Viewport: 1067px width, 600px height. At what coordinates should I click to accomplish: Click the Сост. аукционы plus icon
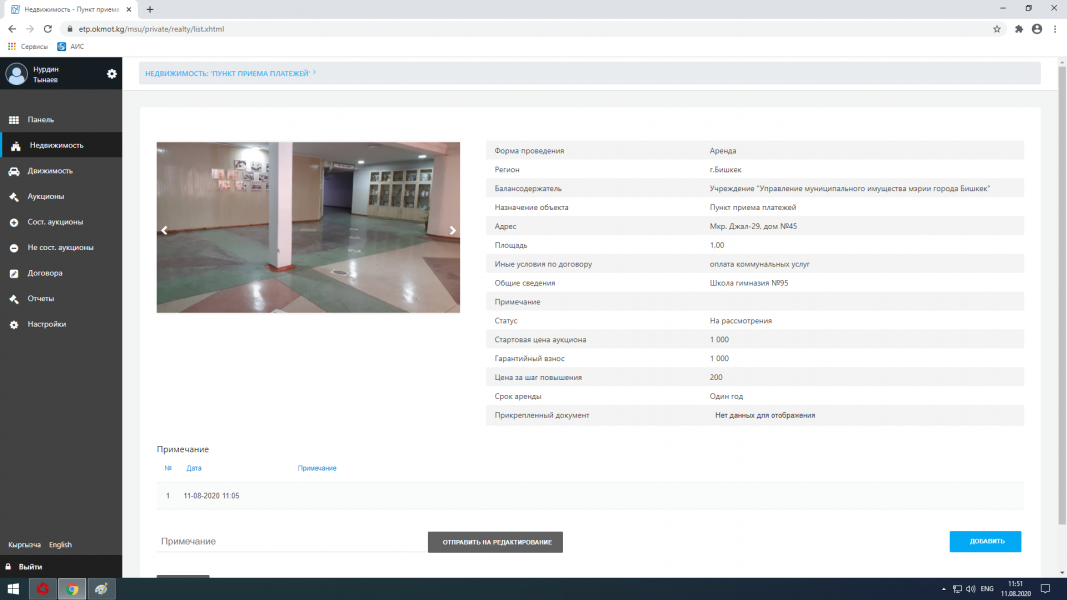[x=14, y=222]
